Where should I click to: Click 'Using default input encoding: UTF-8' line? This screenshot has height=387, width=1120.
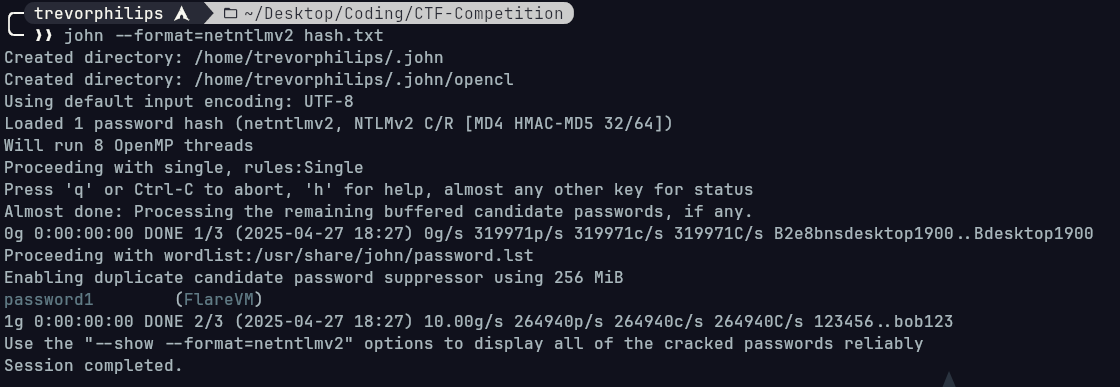coord(179,101)
